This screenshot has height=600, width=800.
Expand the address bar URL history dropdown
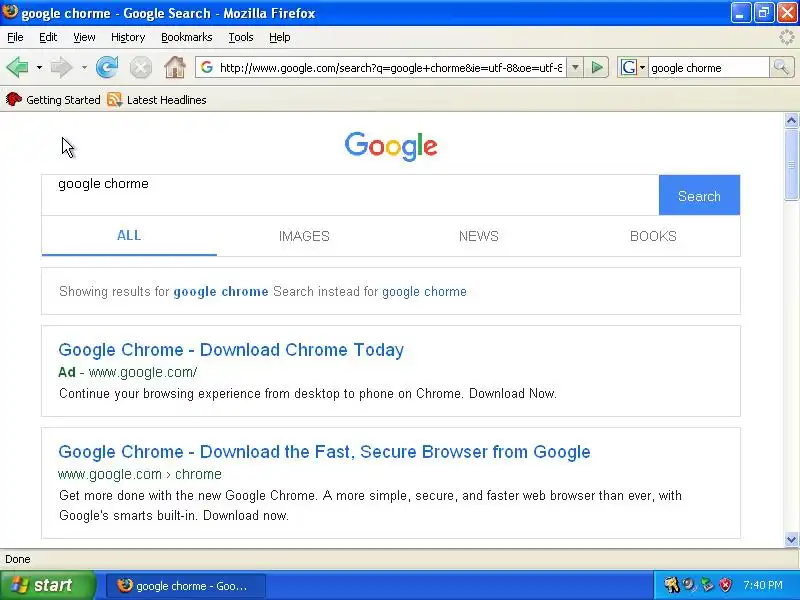click(x=575, y=67)
